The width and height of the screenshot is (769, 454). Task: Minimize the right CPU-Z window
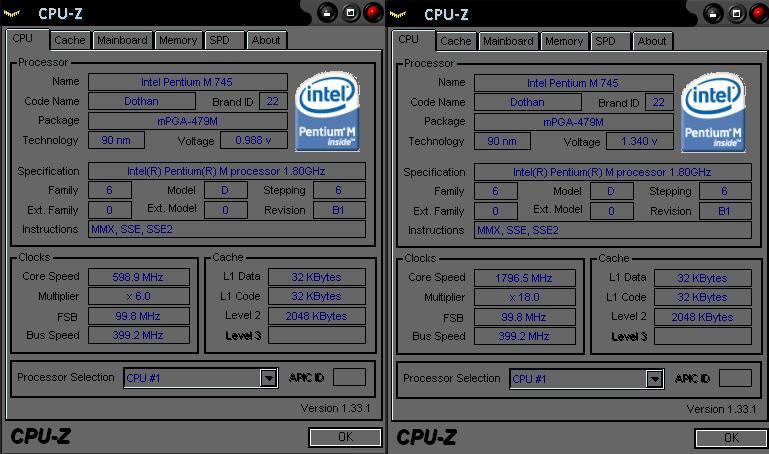point(713,14)
